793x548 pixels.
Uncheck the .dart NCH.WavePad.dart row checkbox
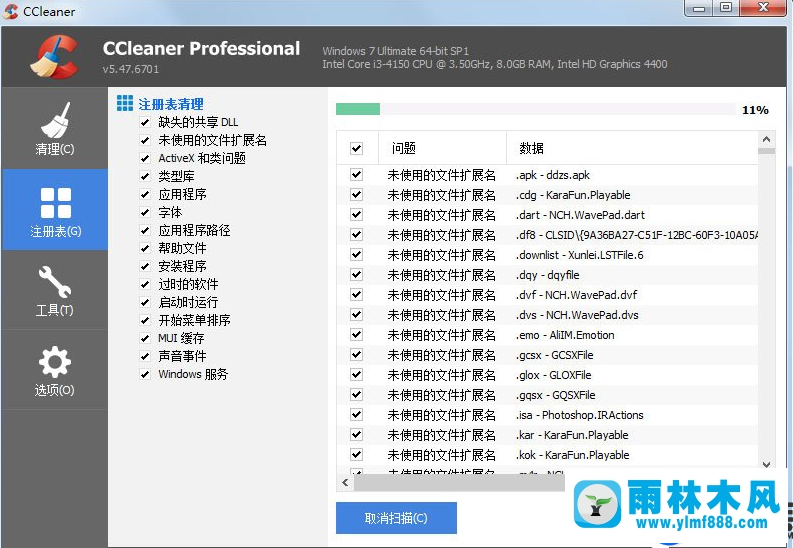tap(357, 215)
